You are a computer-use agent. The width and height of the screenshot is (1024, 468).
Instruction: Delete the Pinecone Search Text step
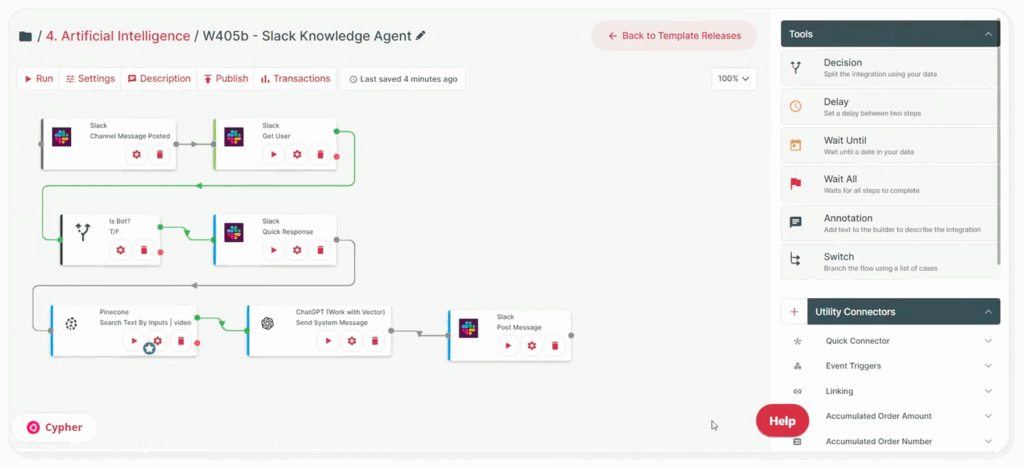click(x=181, y=341)
